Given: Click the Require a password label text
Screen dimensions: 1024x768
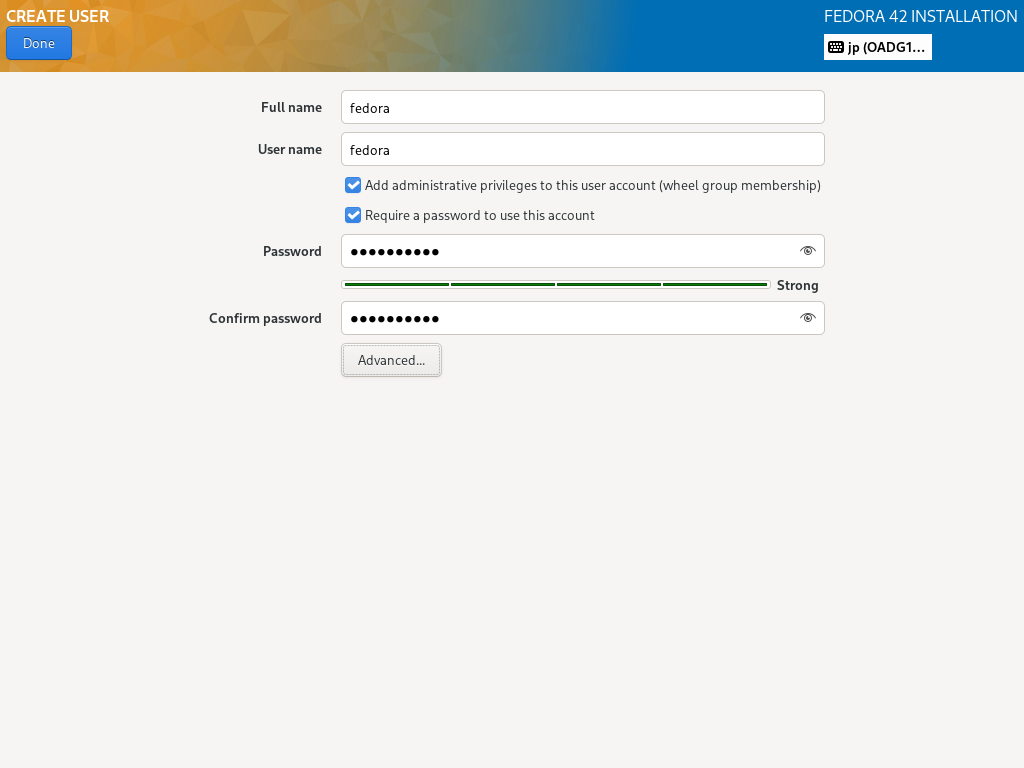Looking at the screenshot, I should [479, 216].
